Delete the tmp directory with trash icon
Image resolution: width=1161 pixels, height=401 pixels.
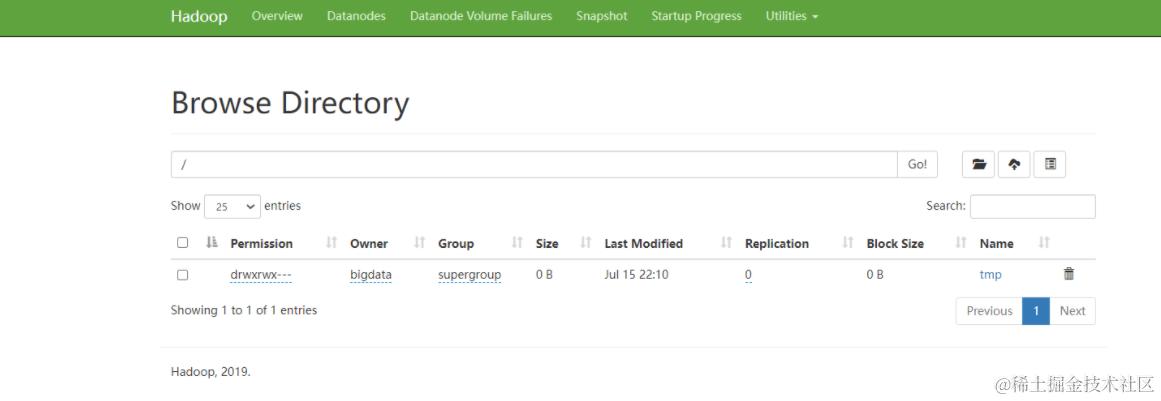(x=1068, y=274)
